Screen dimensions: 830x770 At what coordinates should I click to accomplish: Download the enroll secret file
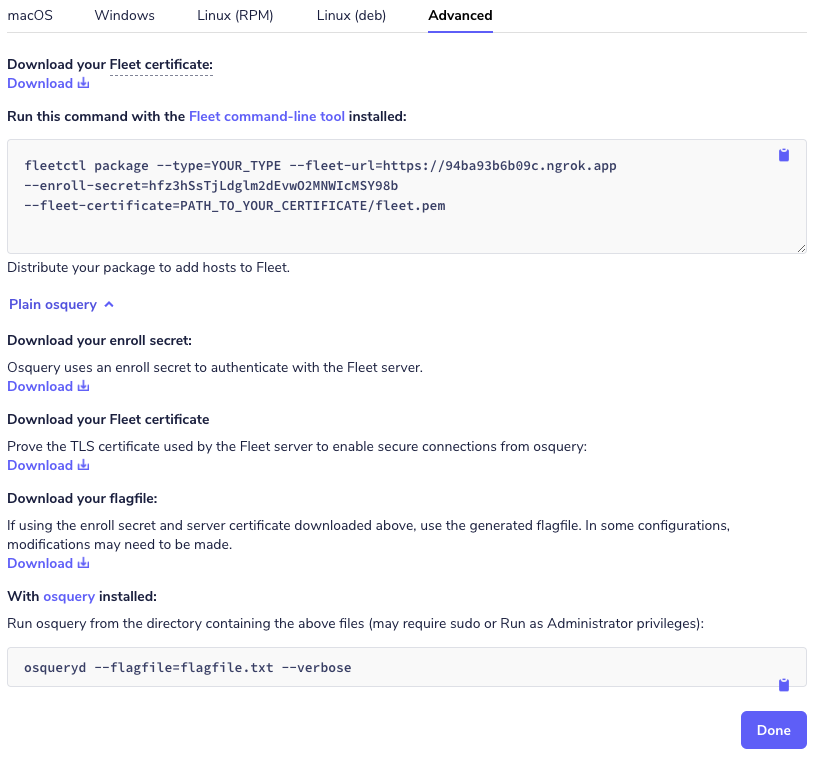coord(48,387)
